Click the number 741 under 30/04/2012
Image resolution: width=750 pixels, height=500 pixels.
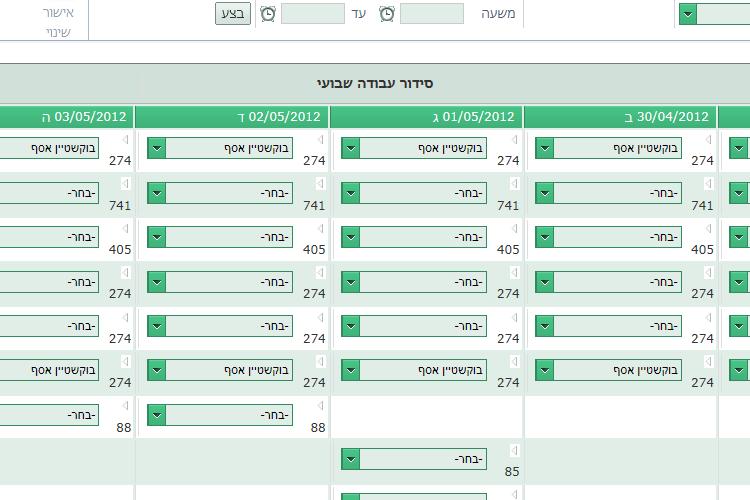(702, 206)
